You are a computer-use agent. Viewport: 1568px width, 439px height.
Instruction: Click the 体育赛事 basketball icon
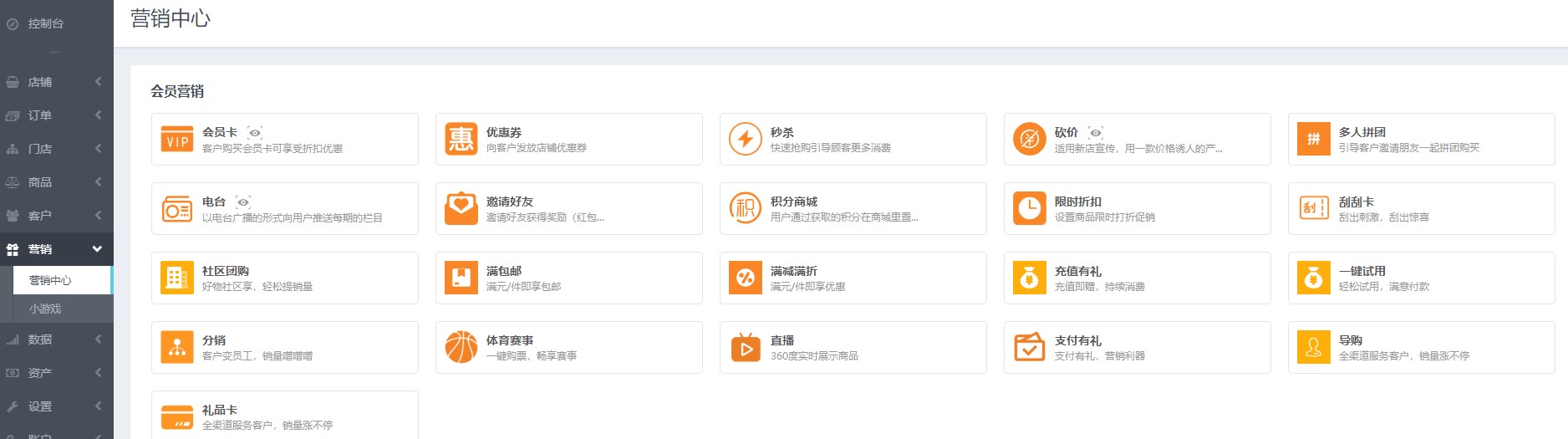click(461, 347)
